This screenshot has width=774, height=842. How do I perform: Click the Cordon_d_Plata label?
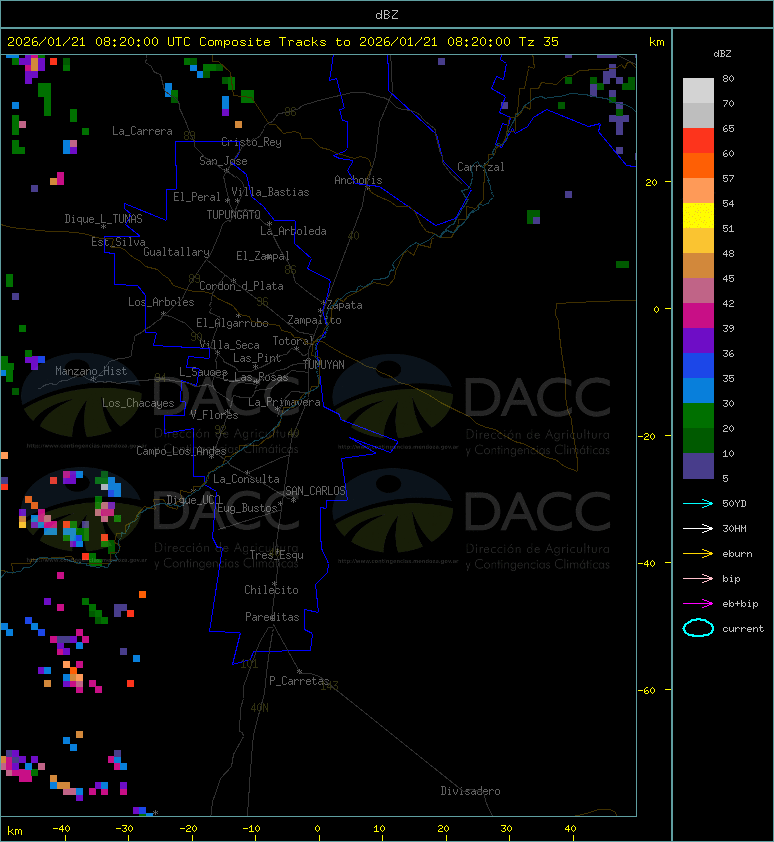pos(241,286)
